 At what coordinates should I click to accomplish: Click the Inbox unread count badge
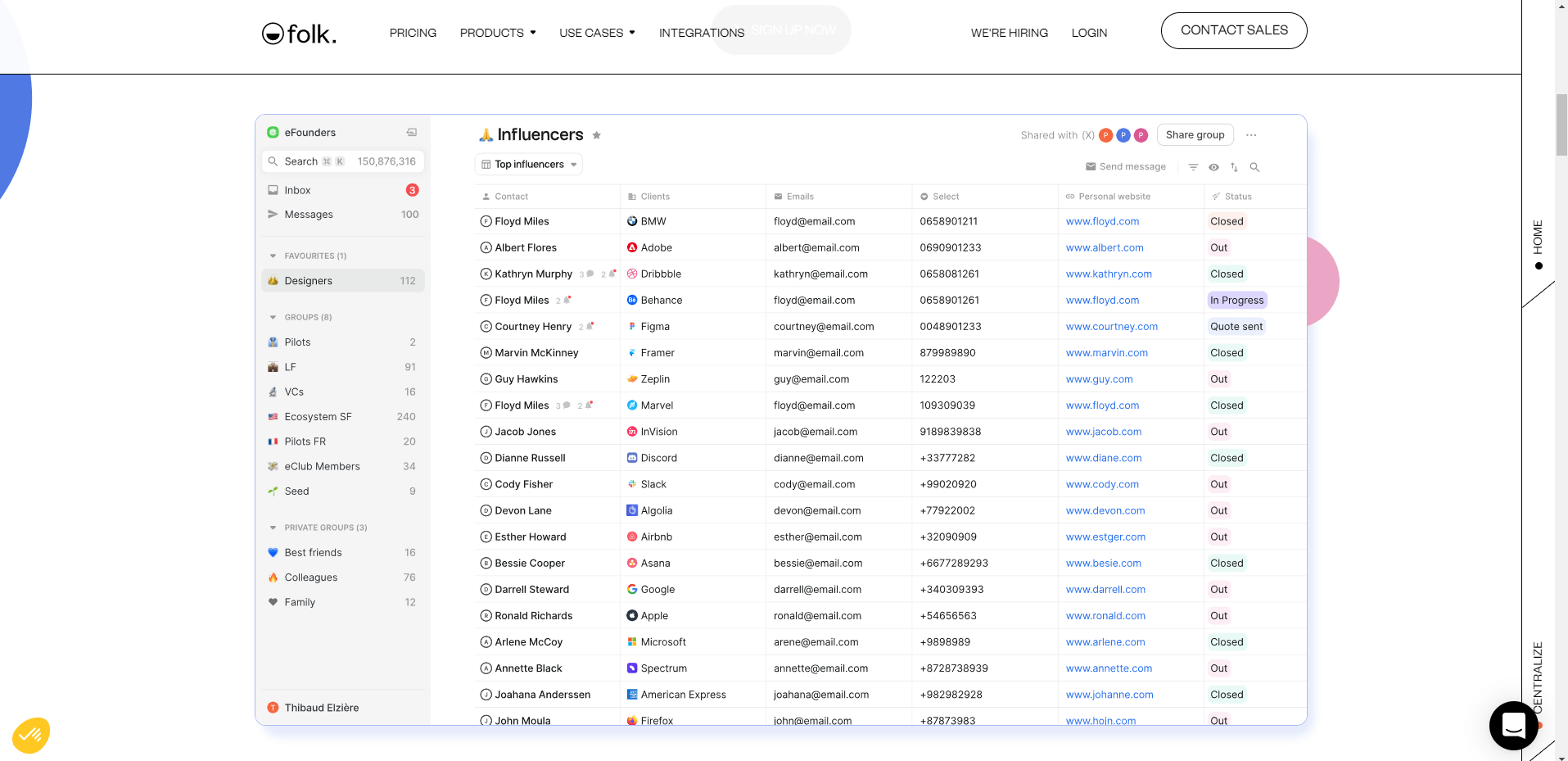pos(412,190)
